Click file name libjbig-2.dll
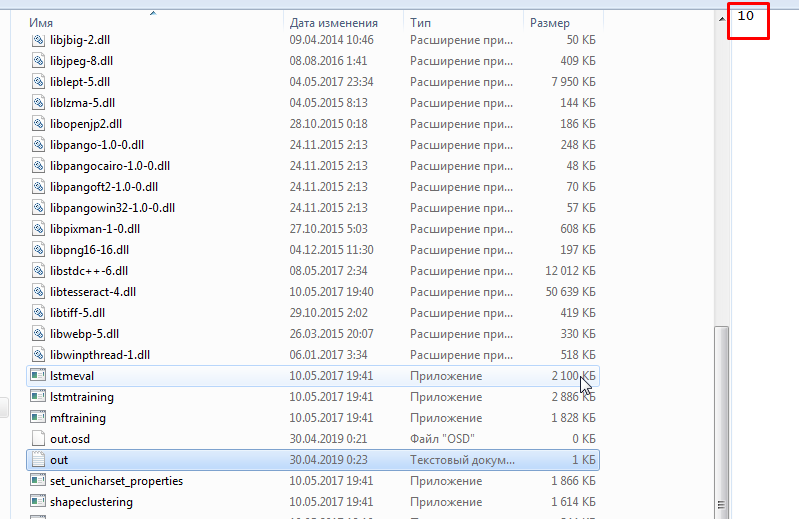Viewport: 799px width, 519px height. click(80, 40)
